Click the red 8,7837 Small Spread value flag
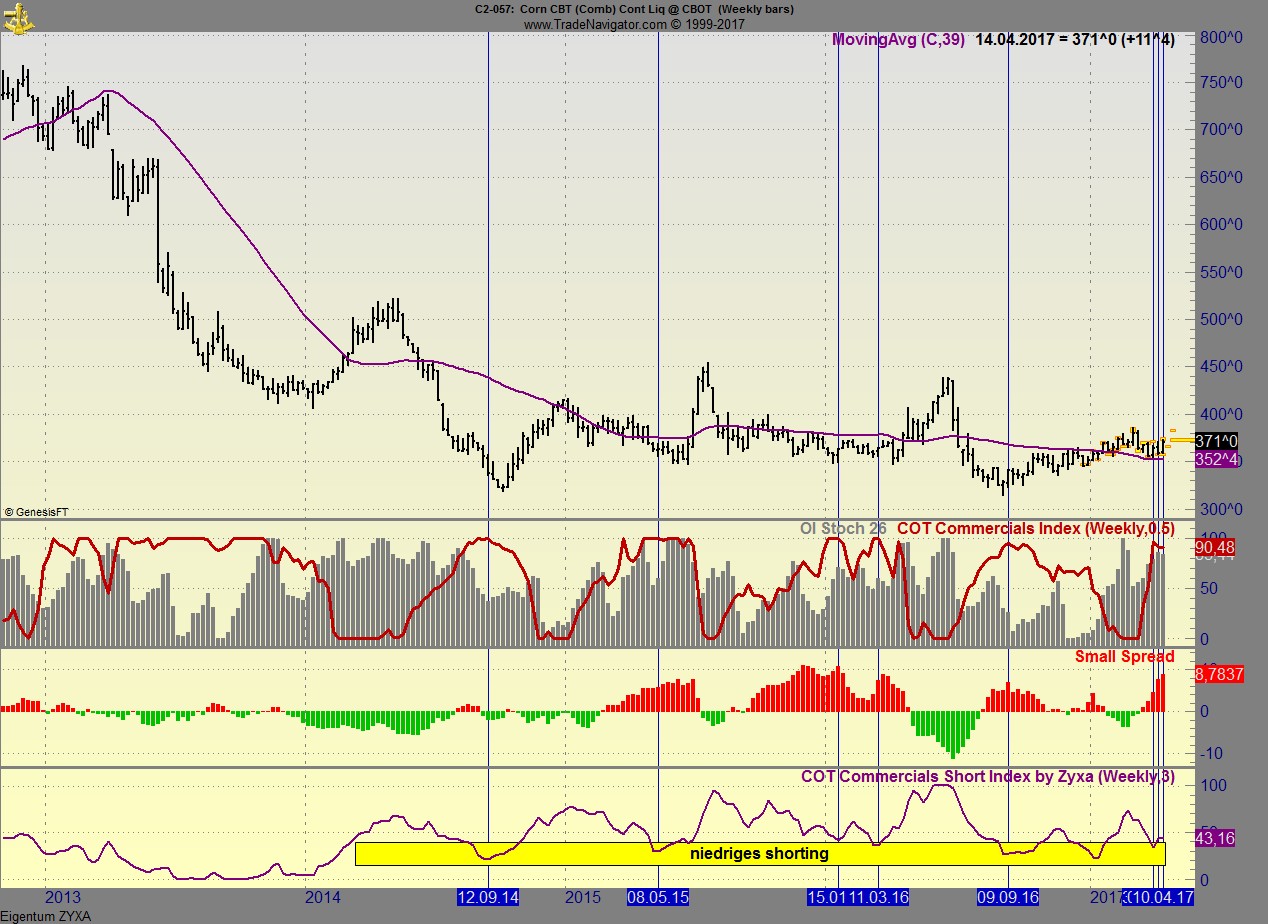 pyautogui.click(x=1220, y=675)
